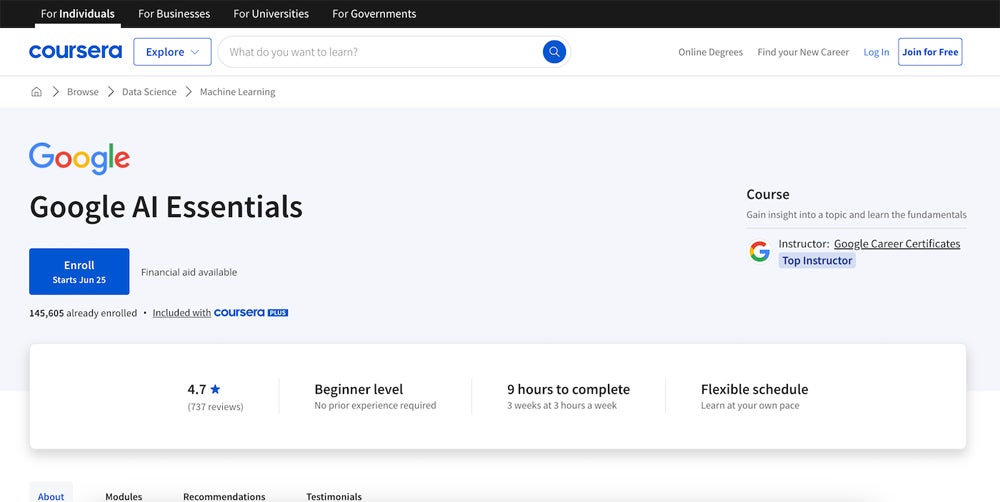Click the Coursera logo
This screenshot has width=1000, height=502.
(75, 52)
